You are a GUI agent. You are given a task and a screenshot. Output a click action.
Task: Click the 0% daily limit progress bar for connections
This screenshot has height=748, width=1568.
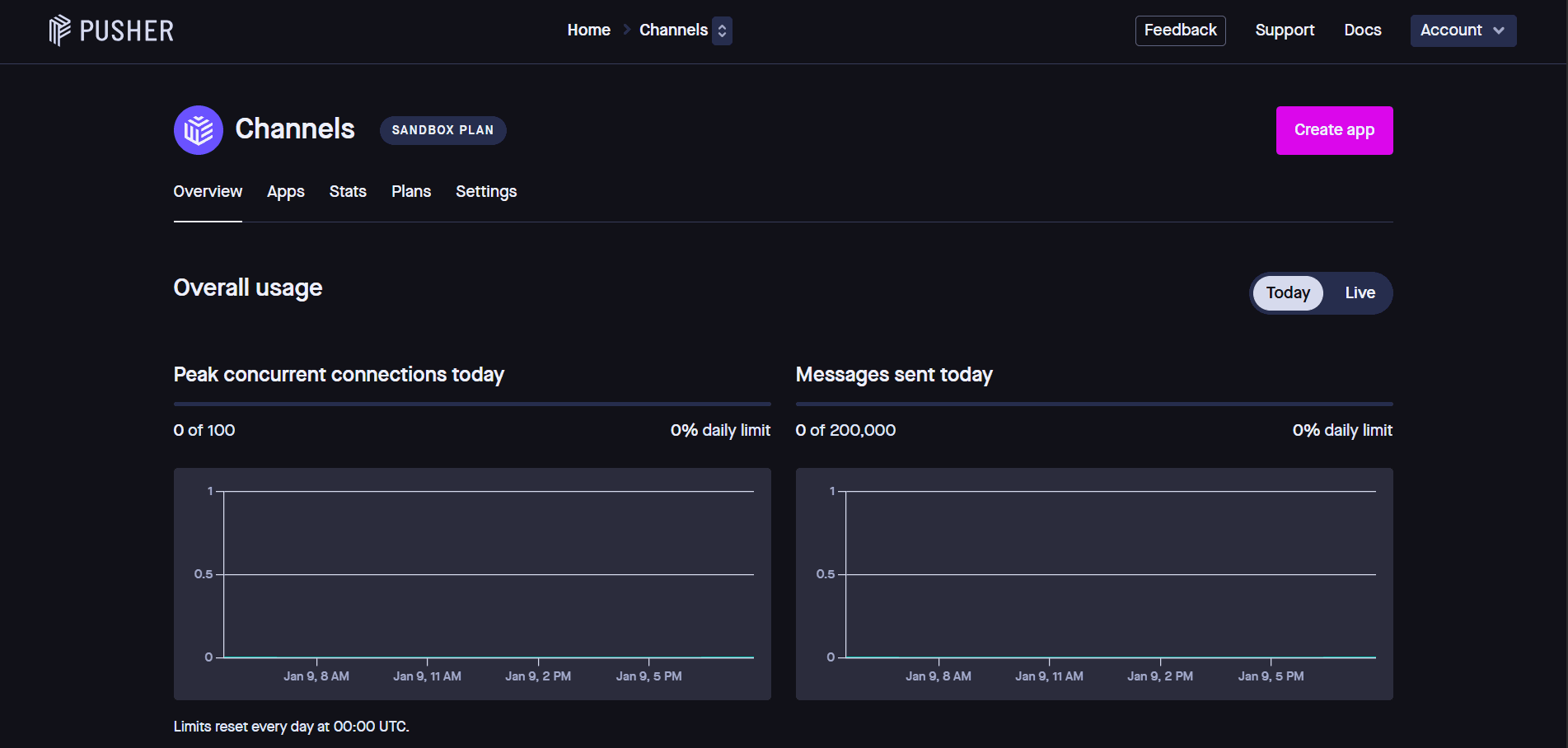(x=471, y=404)
